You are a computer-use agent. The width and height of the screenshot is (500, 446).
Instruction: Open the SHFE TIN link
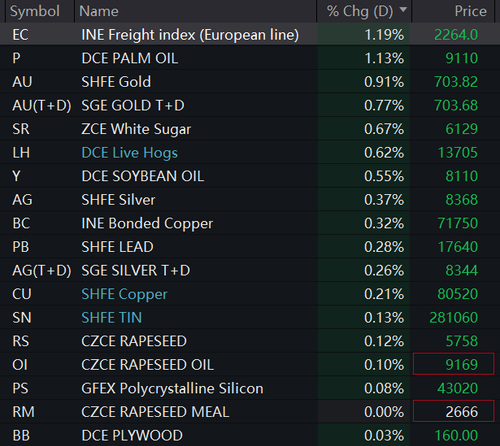112,318
